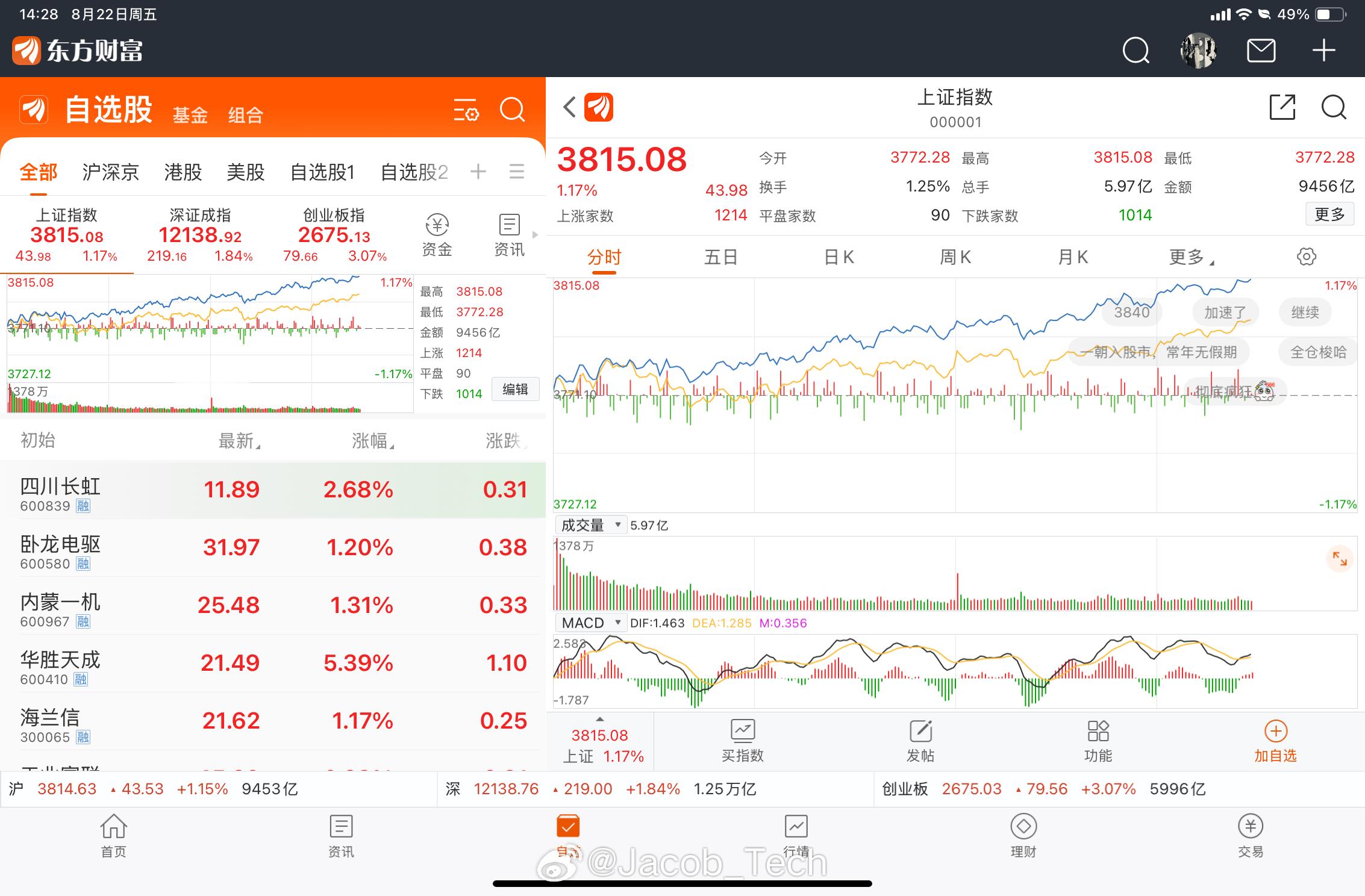Open search in the top dark header
This screenshot has height=896, width=1365.
pos(1136,51)
